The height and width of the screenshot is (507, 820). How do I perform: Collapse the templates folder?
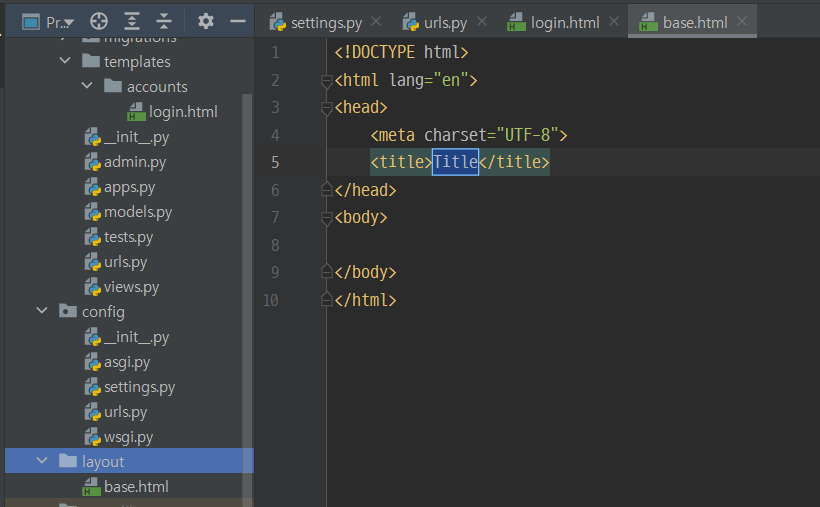pyautogui.click(x=65, y=61)
